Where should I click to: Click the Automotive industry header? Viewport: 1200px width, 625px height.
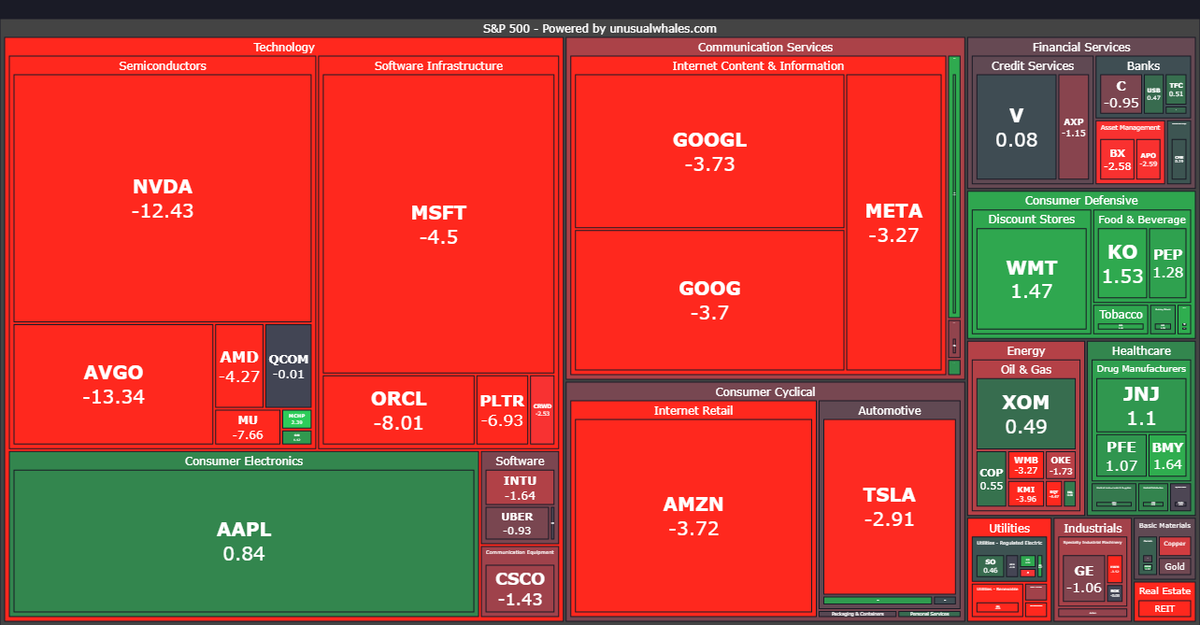pyautogui.click(x=890, y=410)
